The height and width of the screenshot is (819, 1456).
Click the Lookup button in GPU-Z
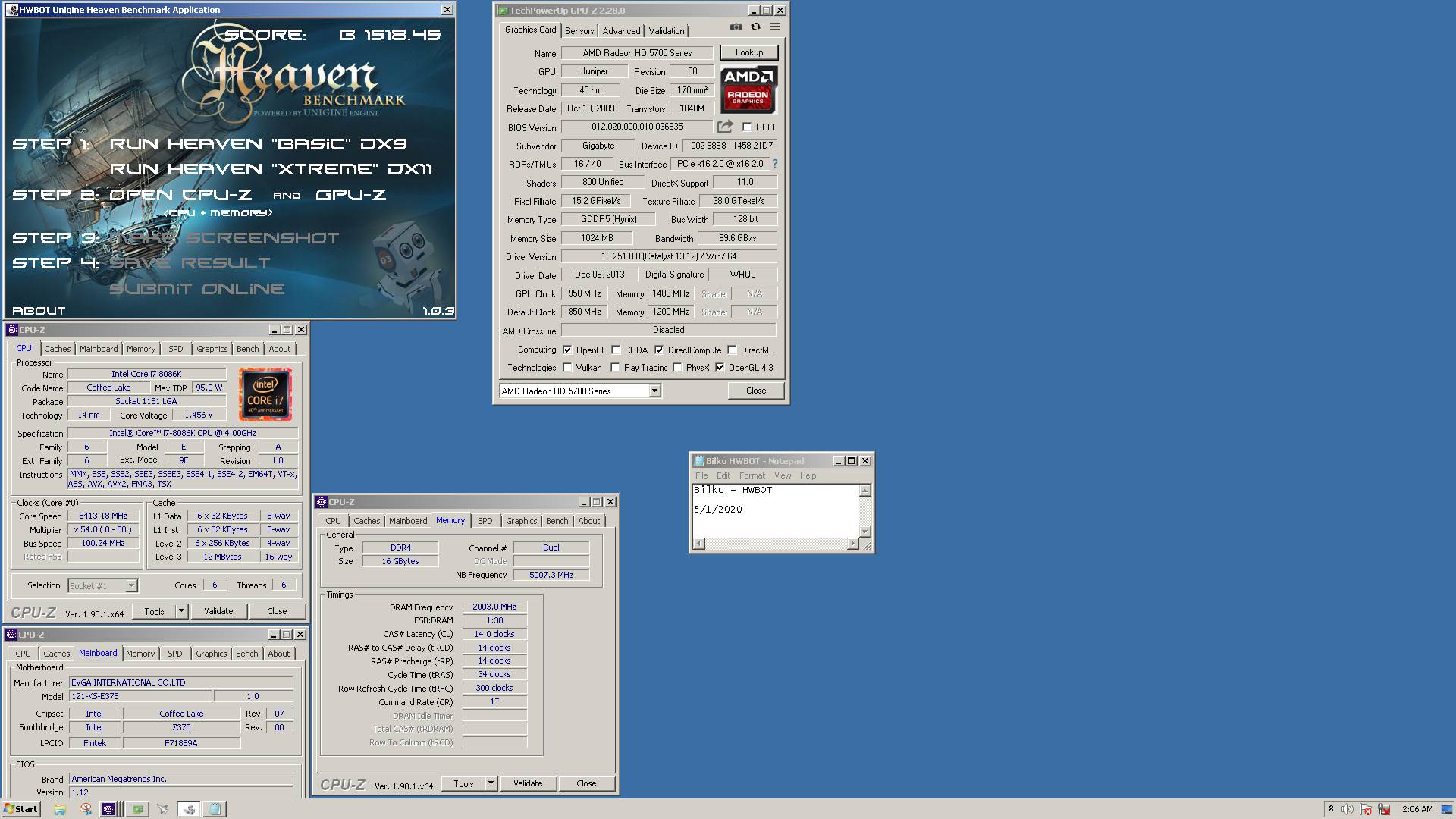749,52
